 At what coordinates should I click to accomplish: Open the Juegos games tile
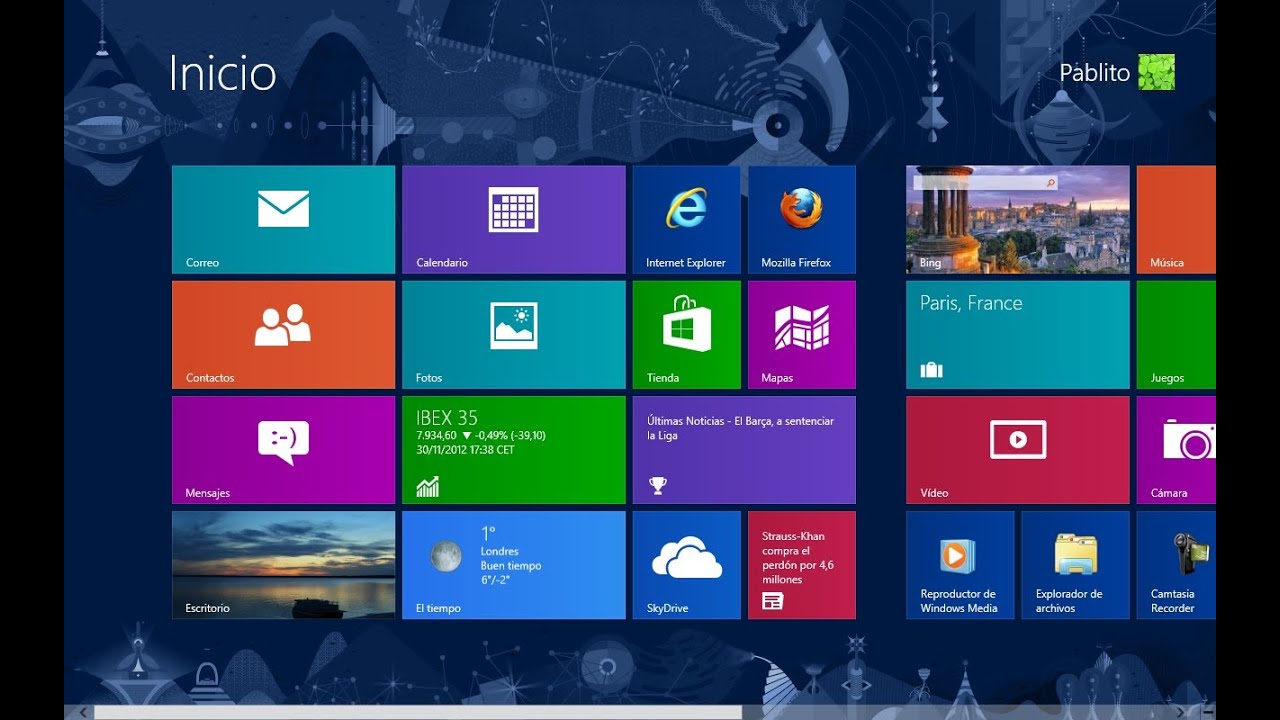(1176, 335)
